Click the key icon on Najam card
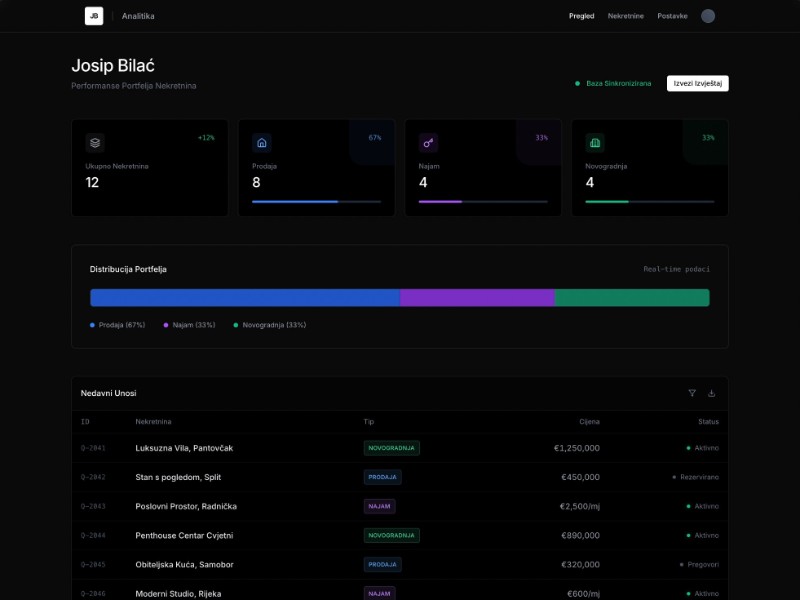 tap(428, 142)
